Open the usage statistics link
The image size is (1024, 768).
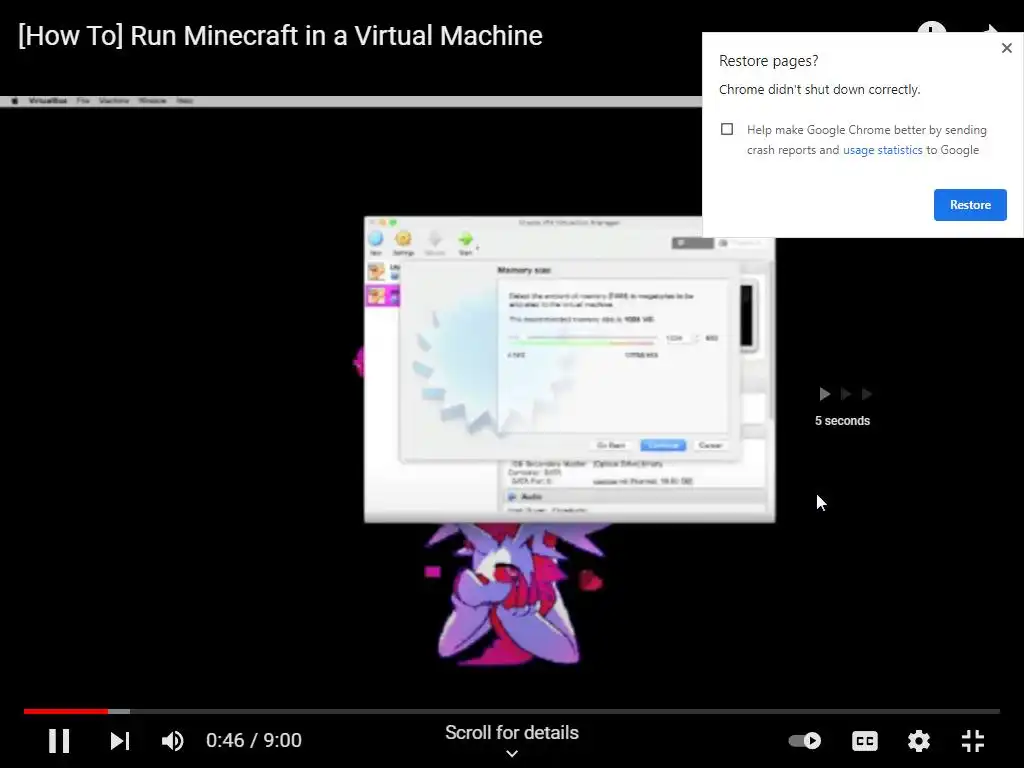point(882,150)
